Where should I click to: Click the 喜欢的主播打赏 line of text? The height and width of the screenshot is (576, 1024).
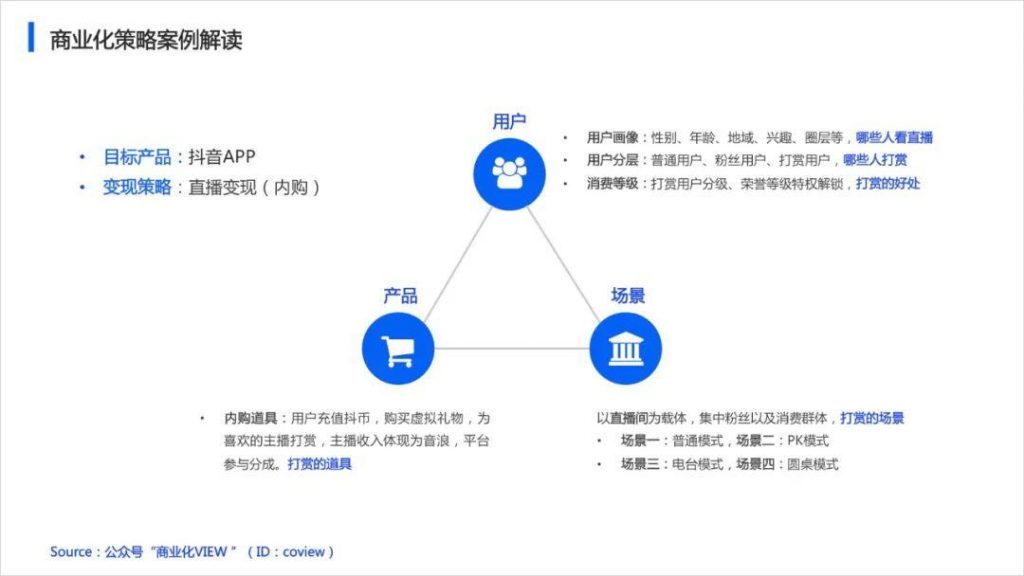pos(356,441)
